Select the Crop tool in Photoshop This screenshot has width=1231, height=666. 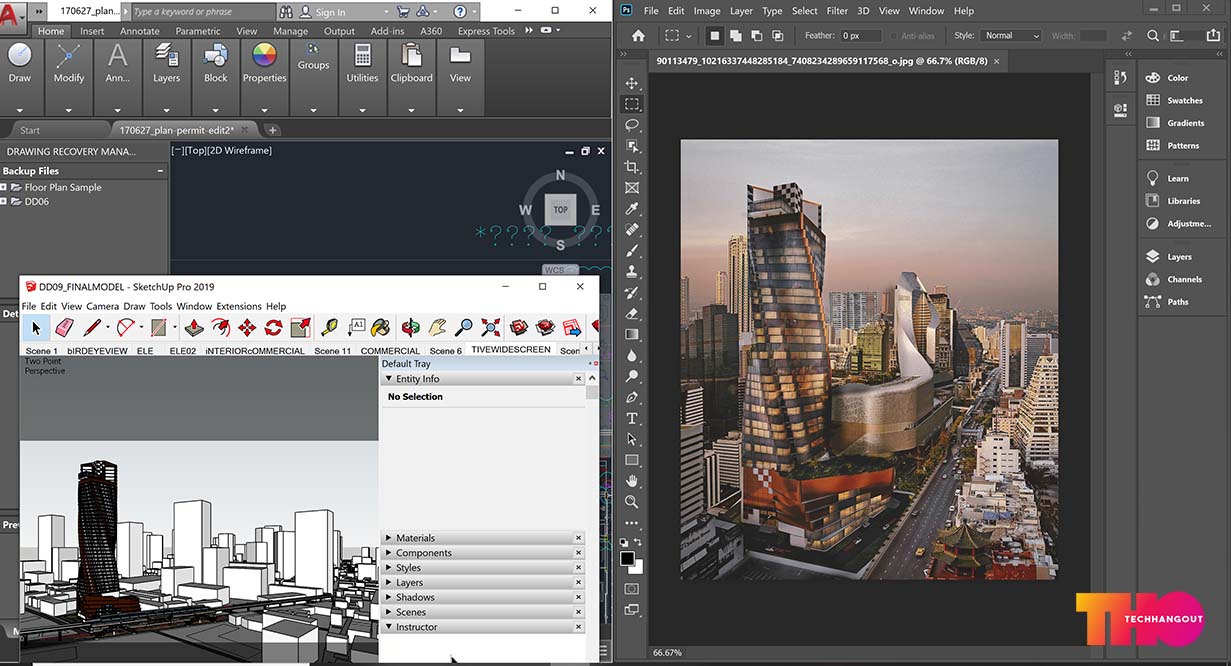coord(632,167)
